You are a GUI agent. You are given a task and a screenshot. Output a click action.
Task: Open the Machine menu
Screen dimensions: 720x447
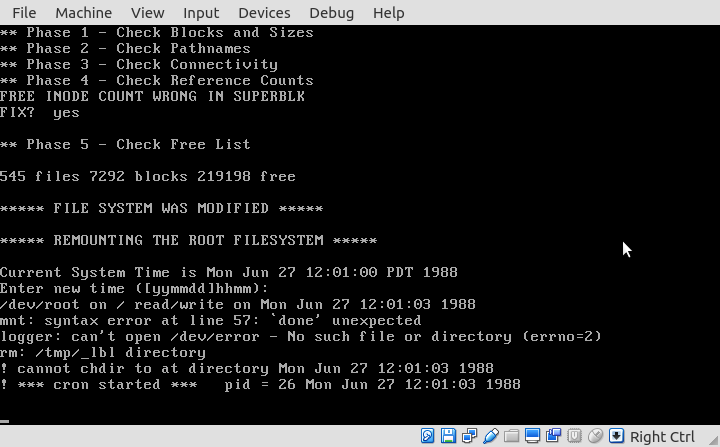coord(84,13)
